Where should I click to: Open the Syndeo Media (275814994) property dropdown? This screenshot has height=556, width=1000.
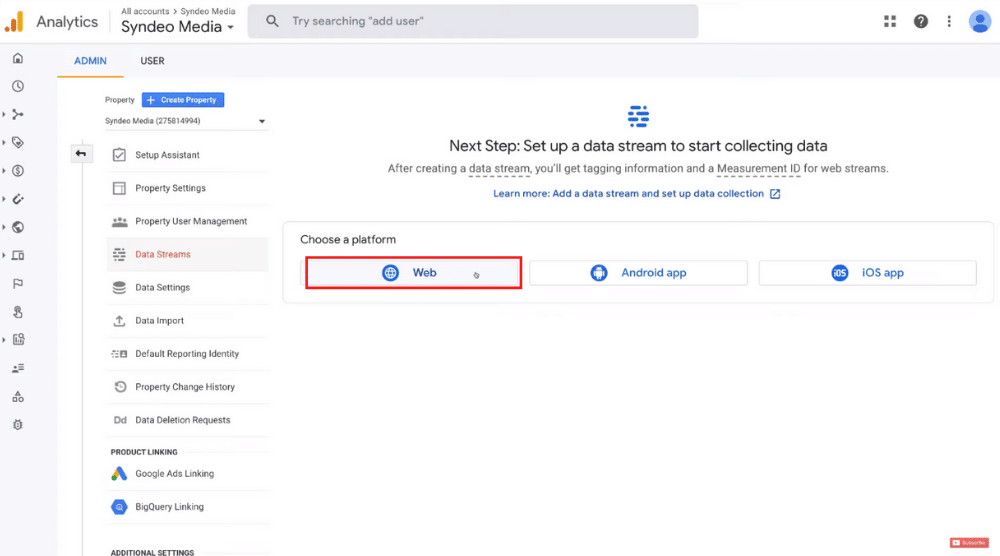click(x=186, y=121)
